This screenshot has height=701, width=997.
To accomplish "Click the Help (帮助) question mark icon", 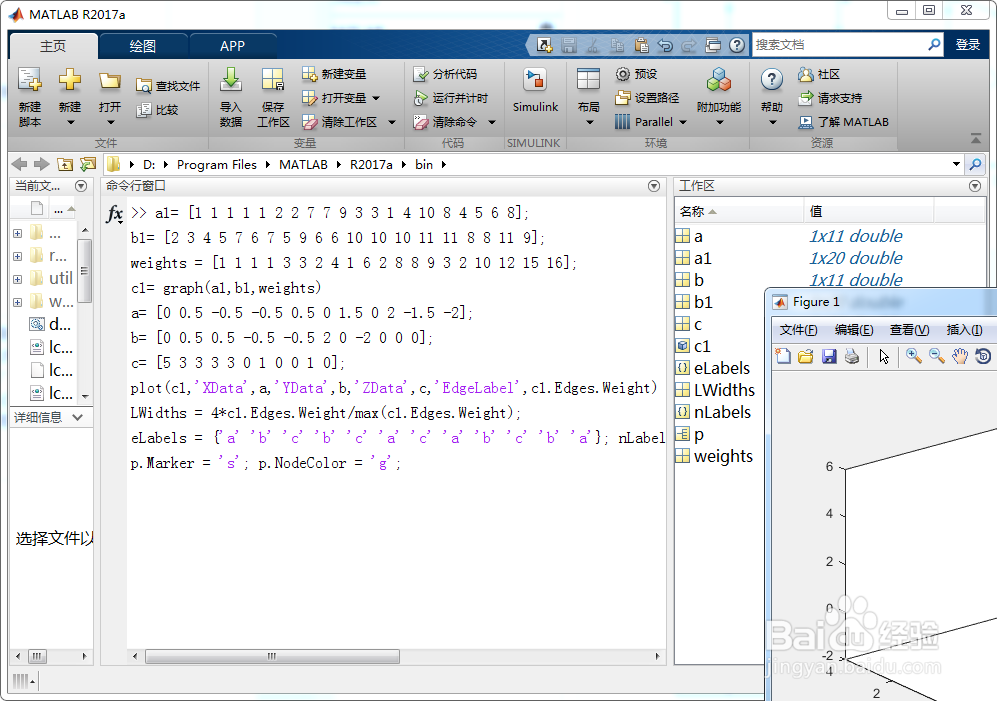I will point(771,80).
